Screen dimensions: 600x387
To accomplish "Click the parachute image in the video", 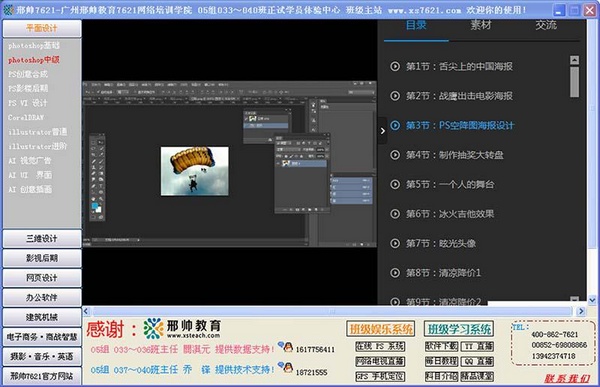I will (x=195, y=171).
